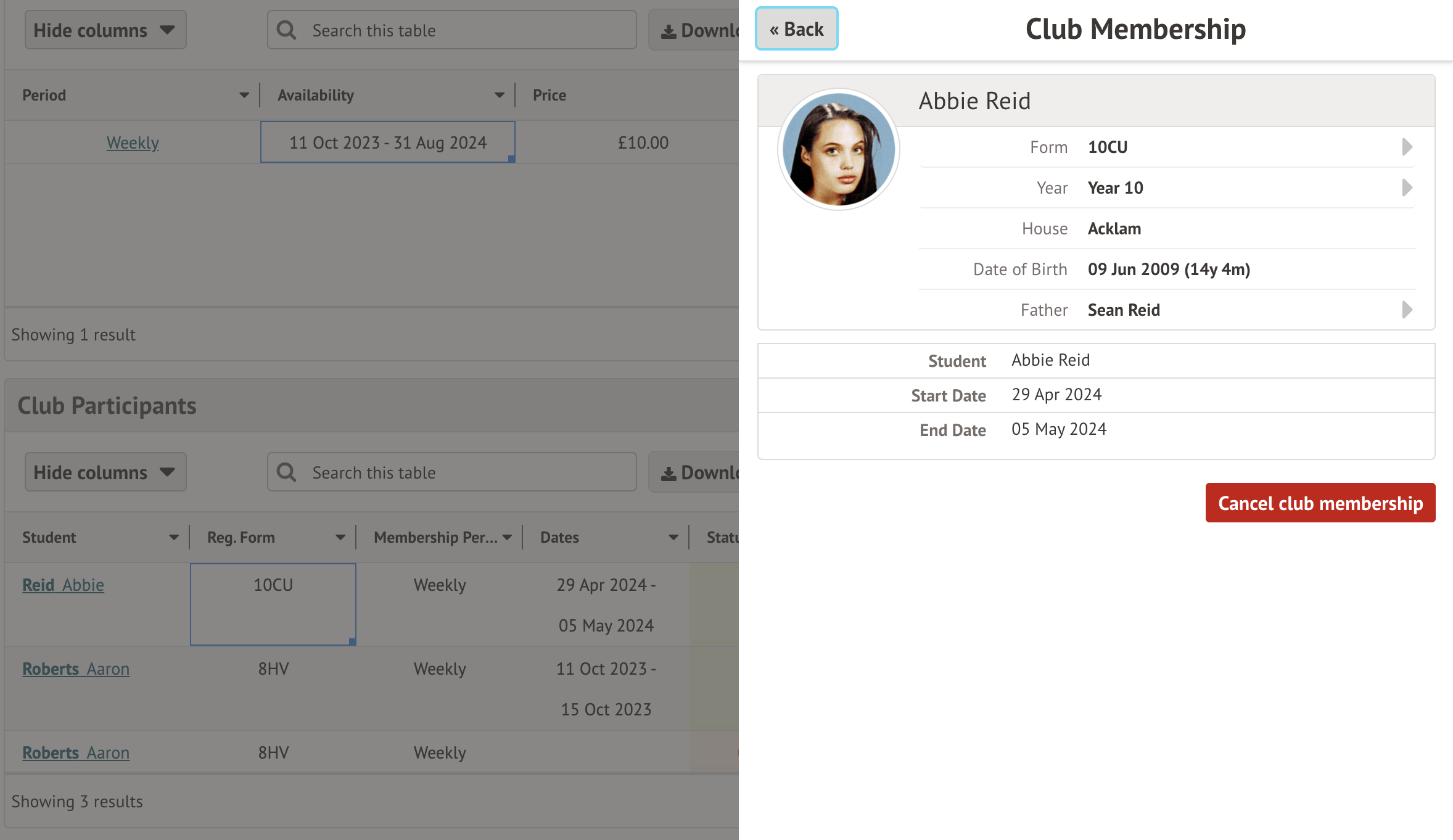Screen dimensions: 1453x840
Task: Expand the Year 10 row arrow
Action: click(x=1407, y=187)
